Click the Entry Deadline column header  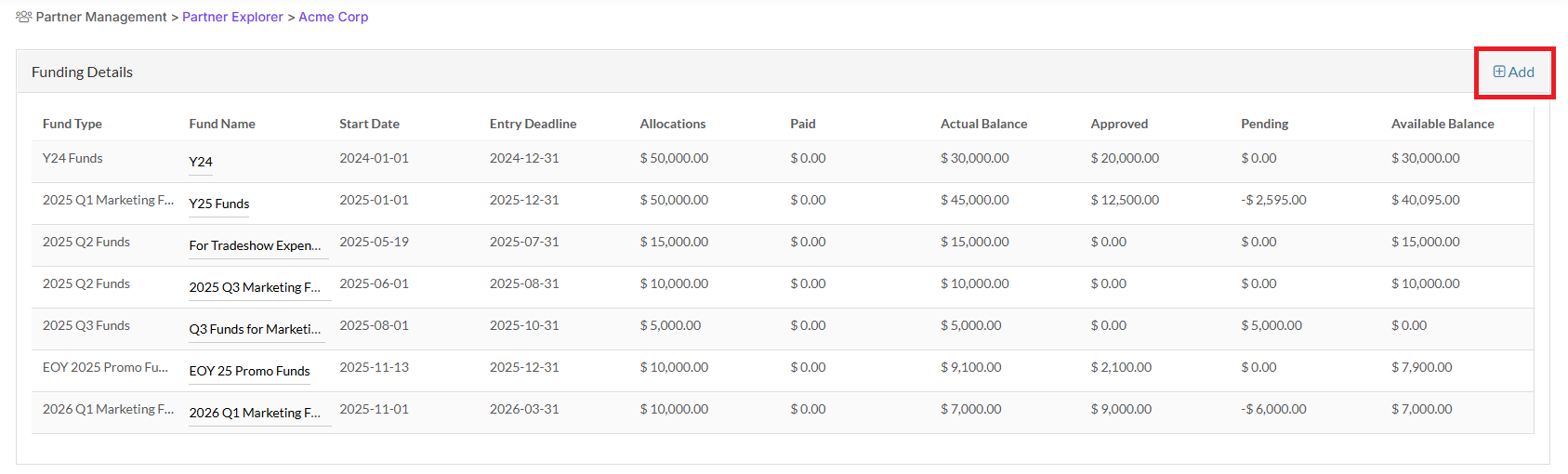[x=534, y=124]
